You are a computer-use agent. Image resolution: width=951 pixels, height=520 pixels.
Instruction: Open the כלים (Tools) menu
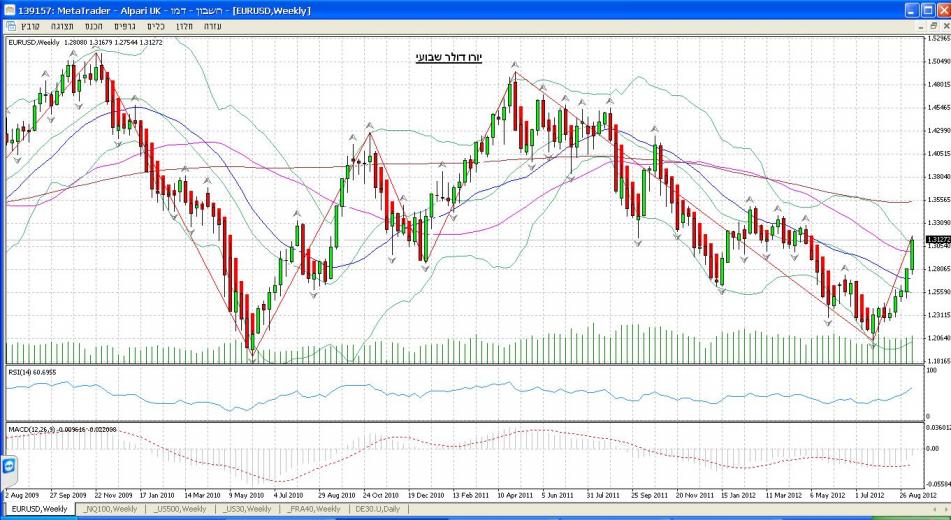click(154, 25)
